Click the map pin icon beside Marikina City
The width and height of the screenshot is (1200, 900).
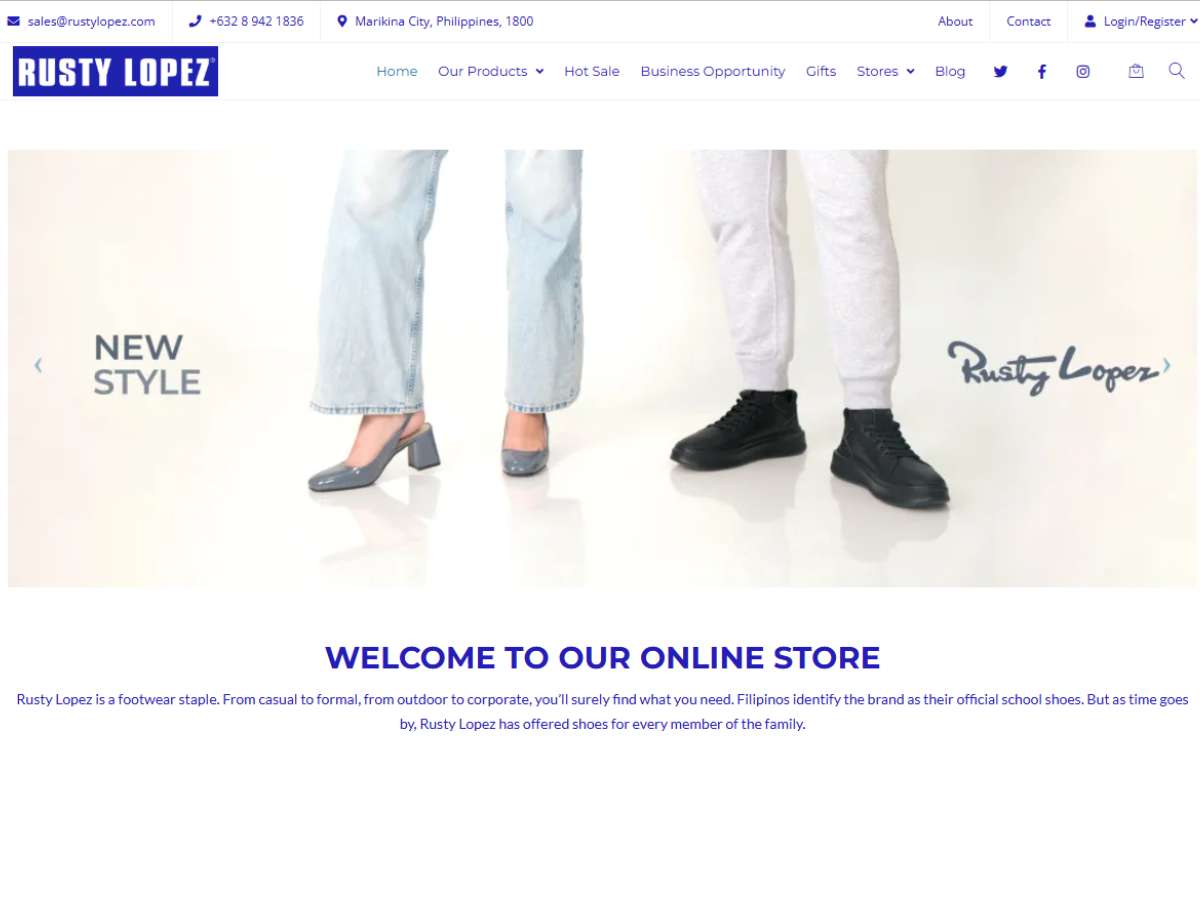click(342, 21)
